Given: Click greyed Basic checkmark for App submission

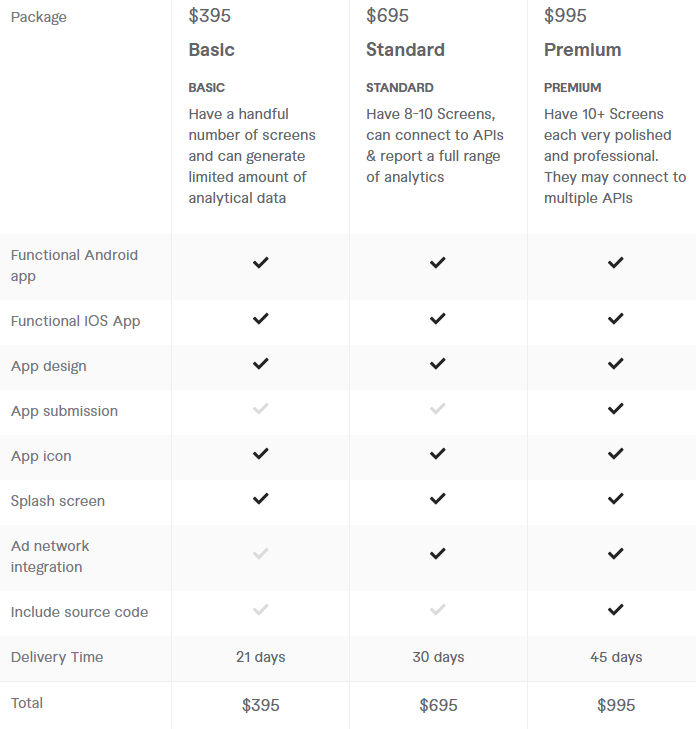Looking at the screenshot, I should click(260, 409).
